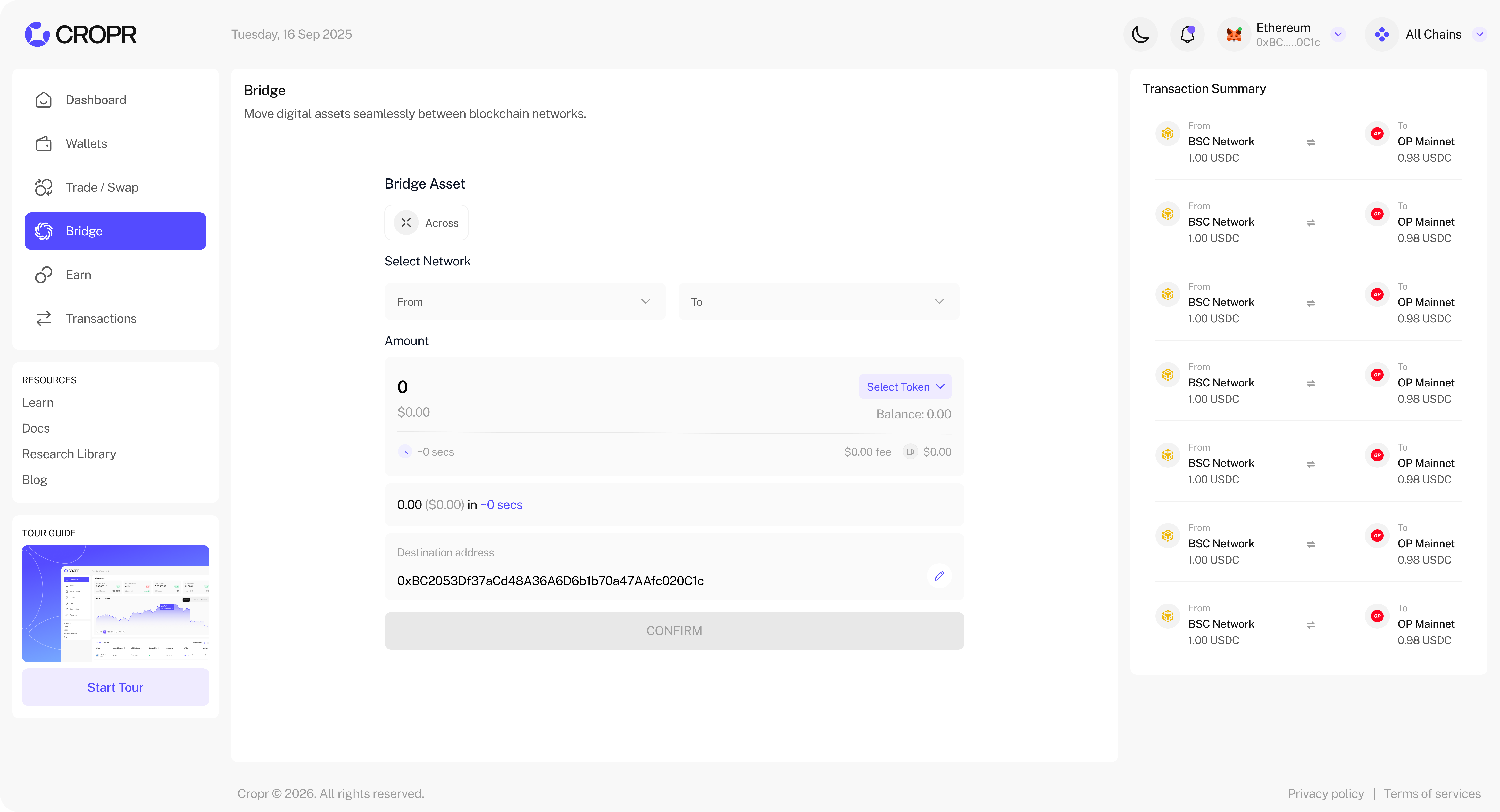Click the amount input showing 0
1500x812 pixels.
[402, 387]
